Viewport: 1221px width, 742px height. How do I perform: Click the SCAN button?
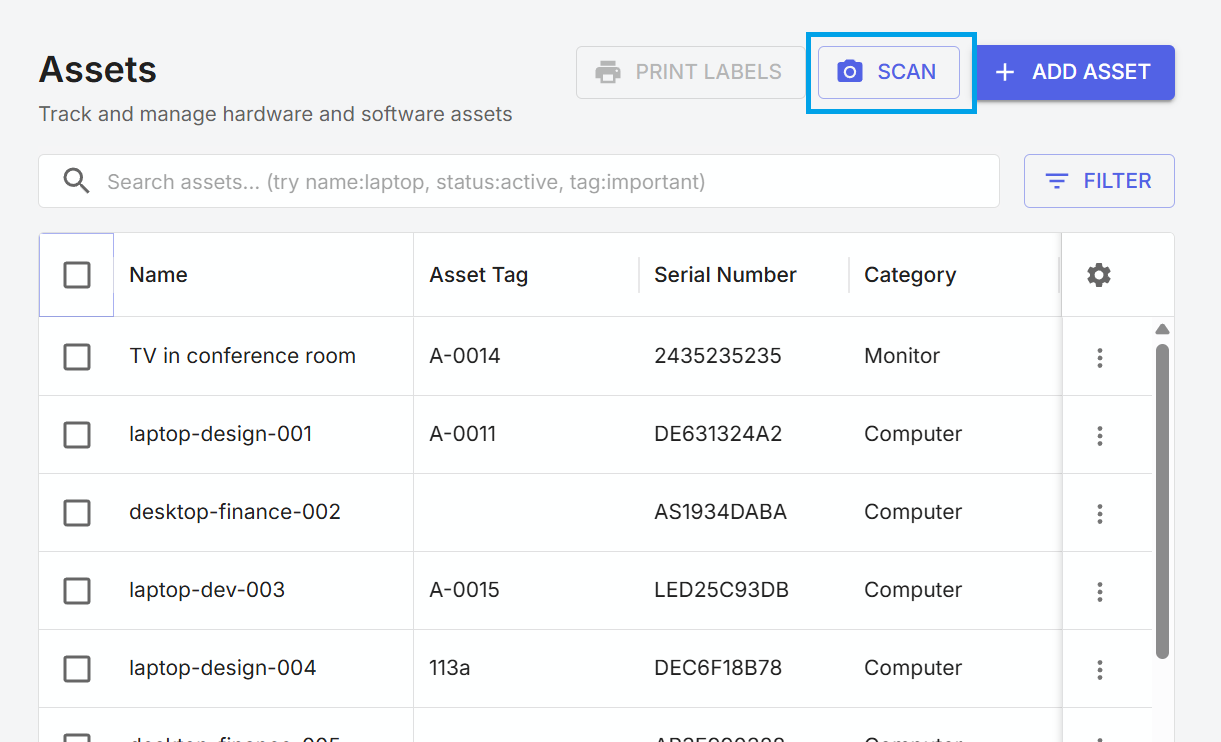pos(888,71)
